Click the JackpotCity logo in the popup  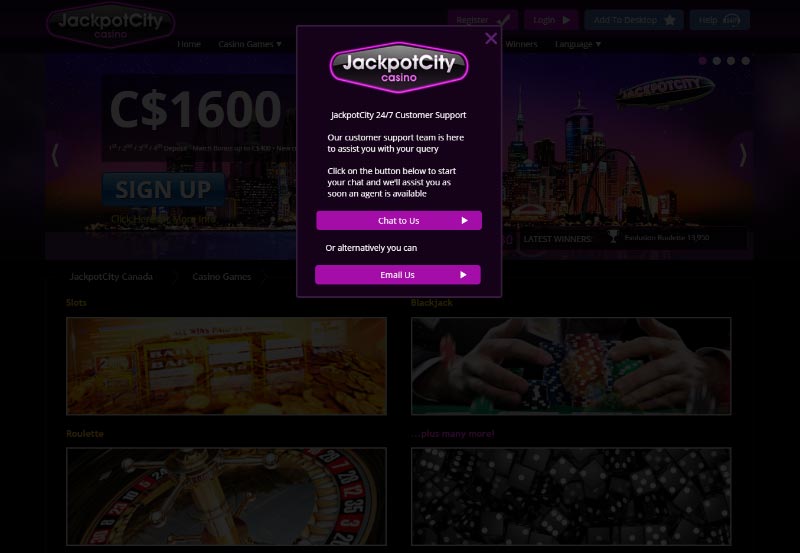[399, 68]
